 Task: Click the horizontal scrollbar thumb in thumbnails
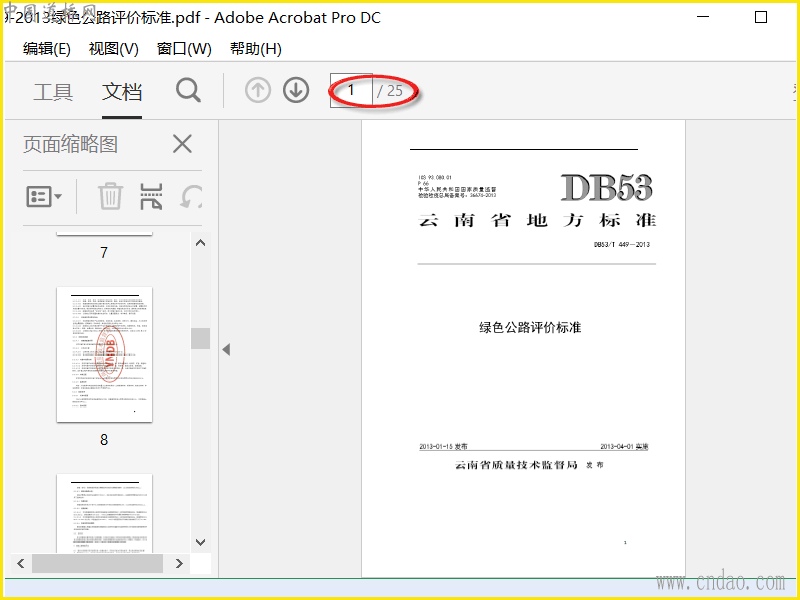click(97, 563)
